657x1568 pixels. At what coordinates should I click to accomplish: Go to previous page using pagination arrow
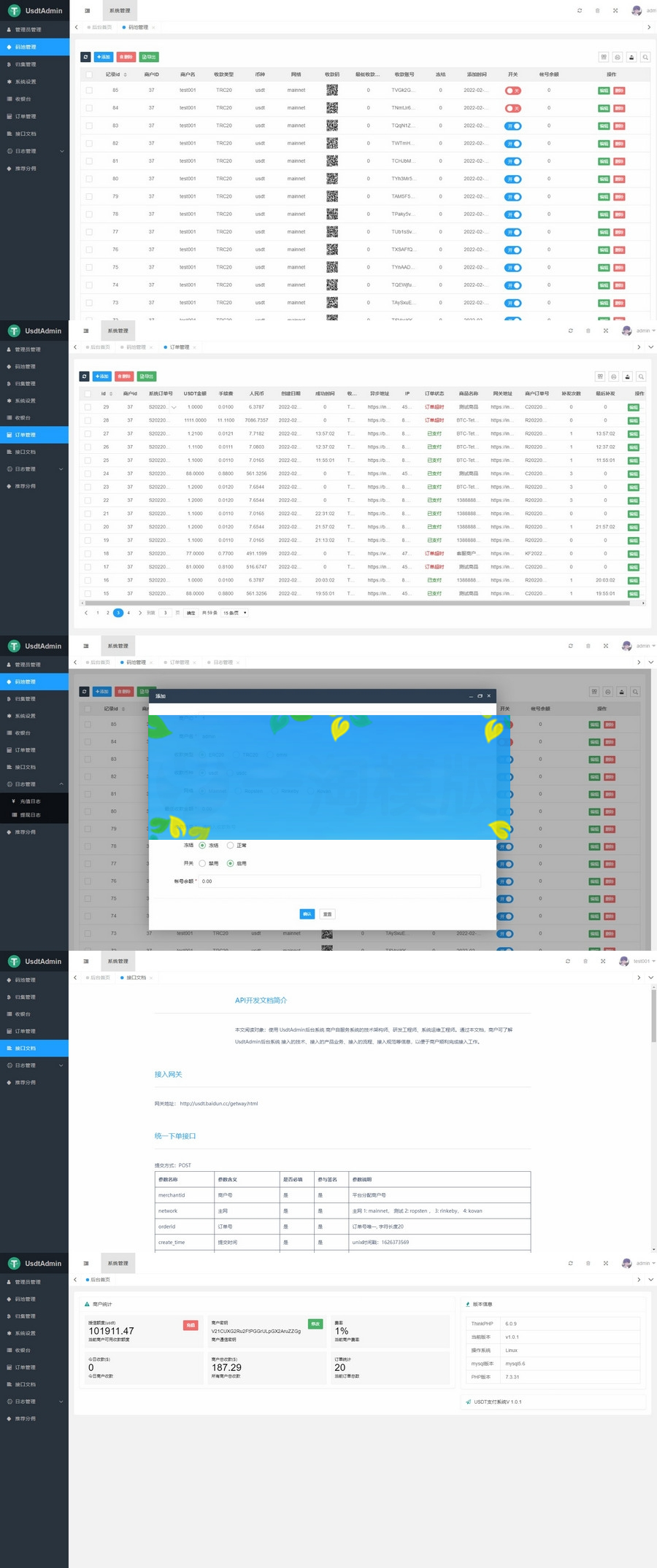click(86, 613)
